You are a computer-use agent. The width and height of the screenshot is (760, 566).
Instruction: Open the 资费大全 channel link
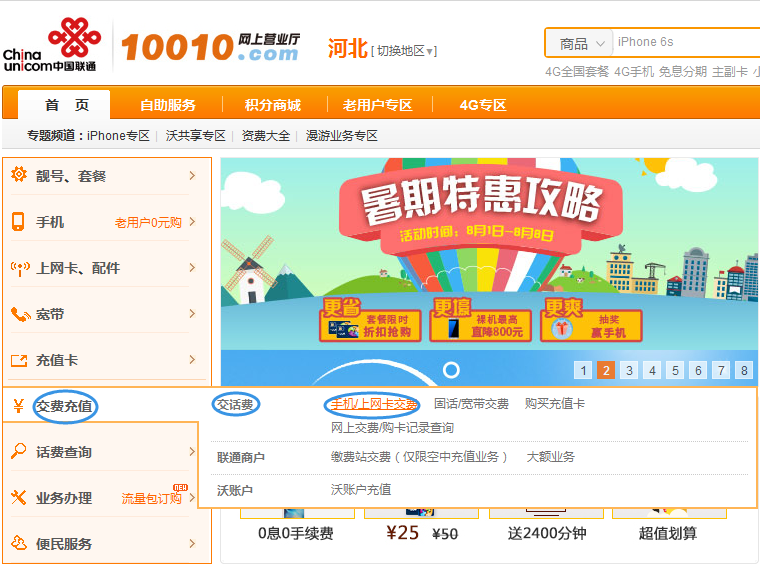[266, 136]
